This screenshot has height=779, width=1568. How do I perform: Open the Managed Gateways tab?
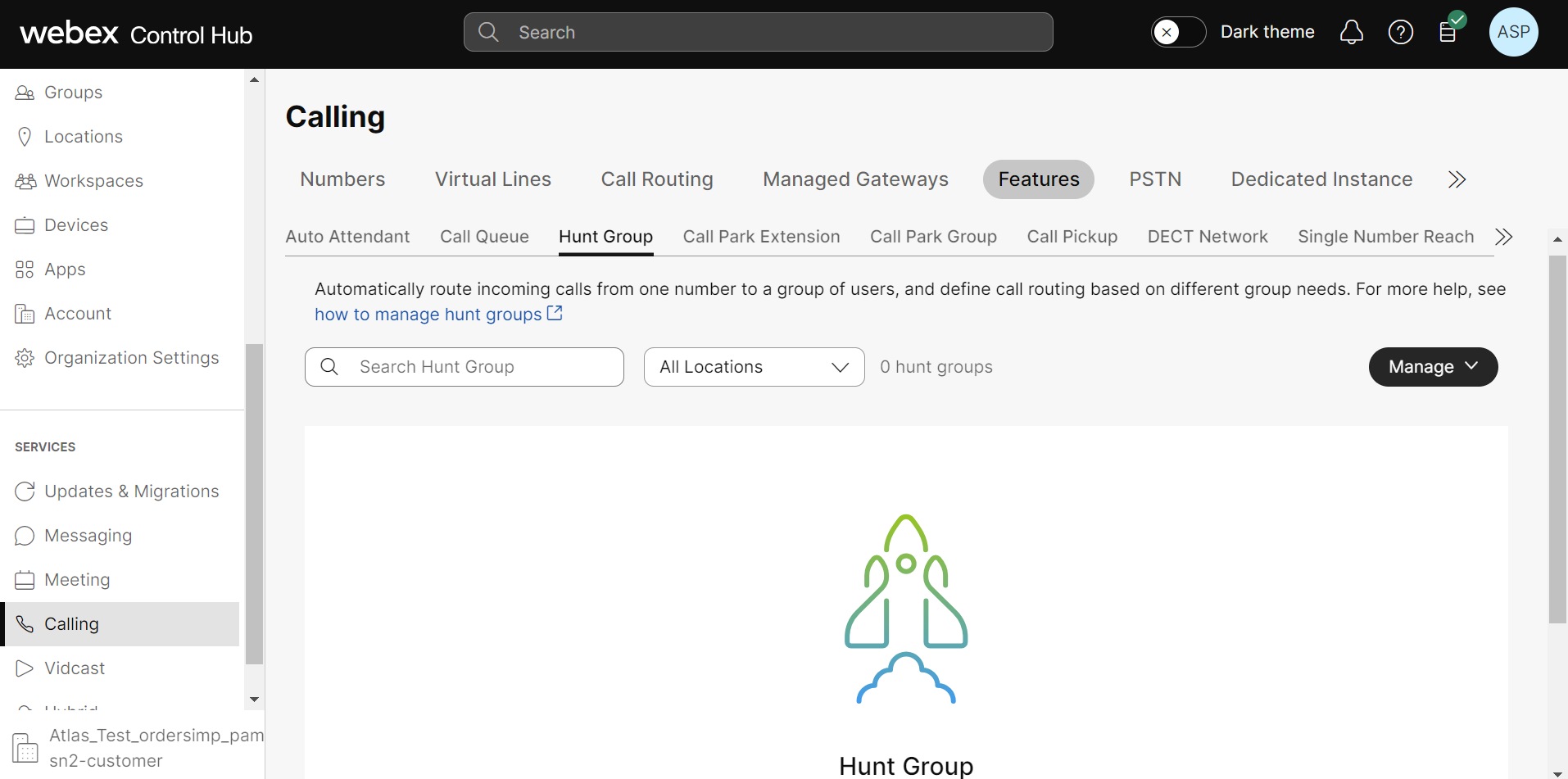tap(854, 179)
